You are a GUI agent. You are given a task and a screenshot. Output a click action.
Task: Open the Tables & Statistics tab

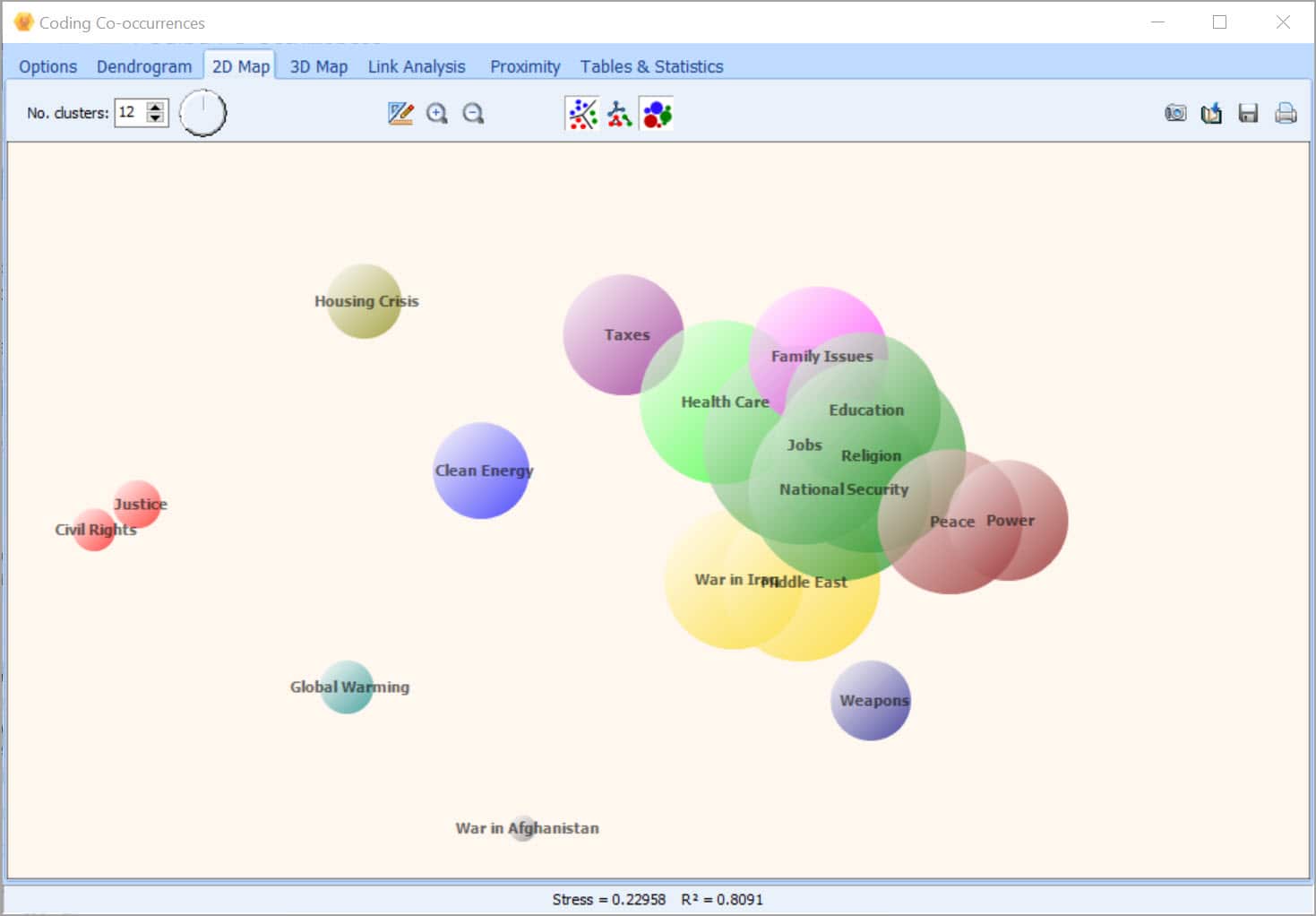pos(651,66)
